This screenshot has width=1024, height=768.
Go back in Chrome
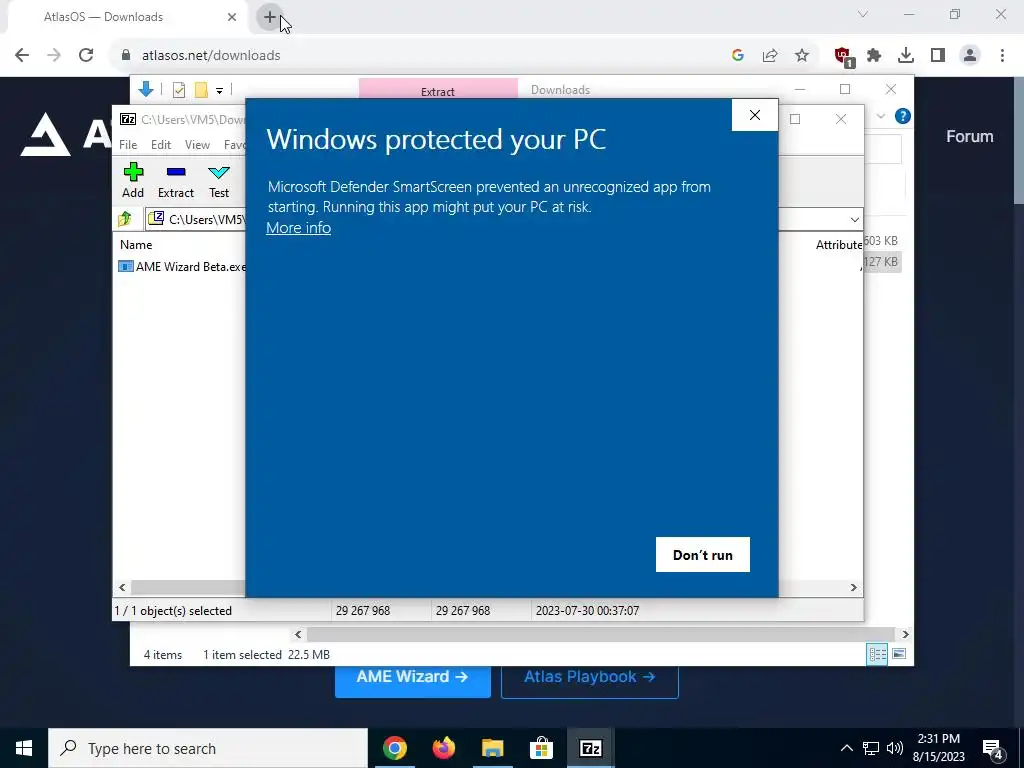(22, 55)
